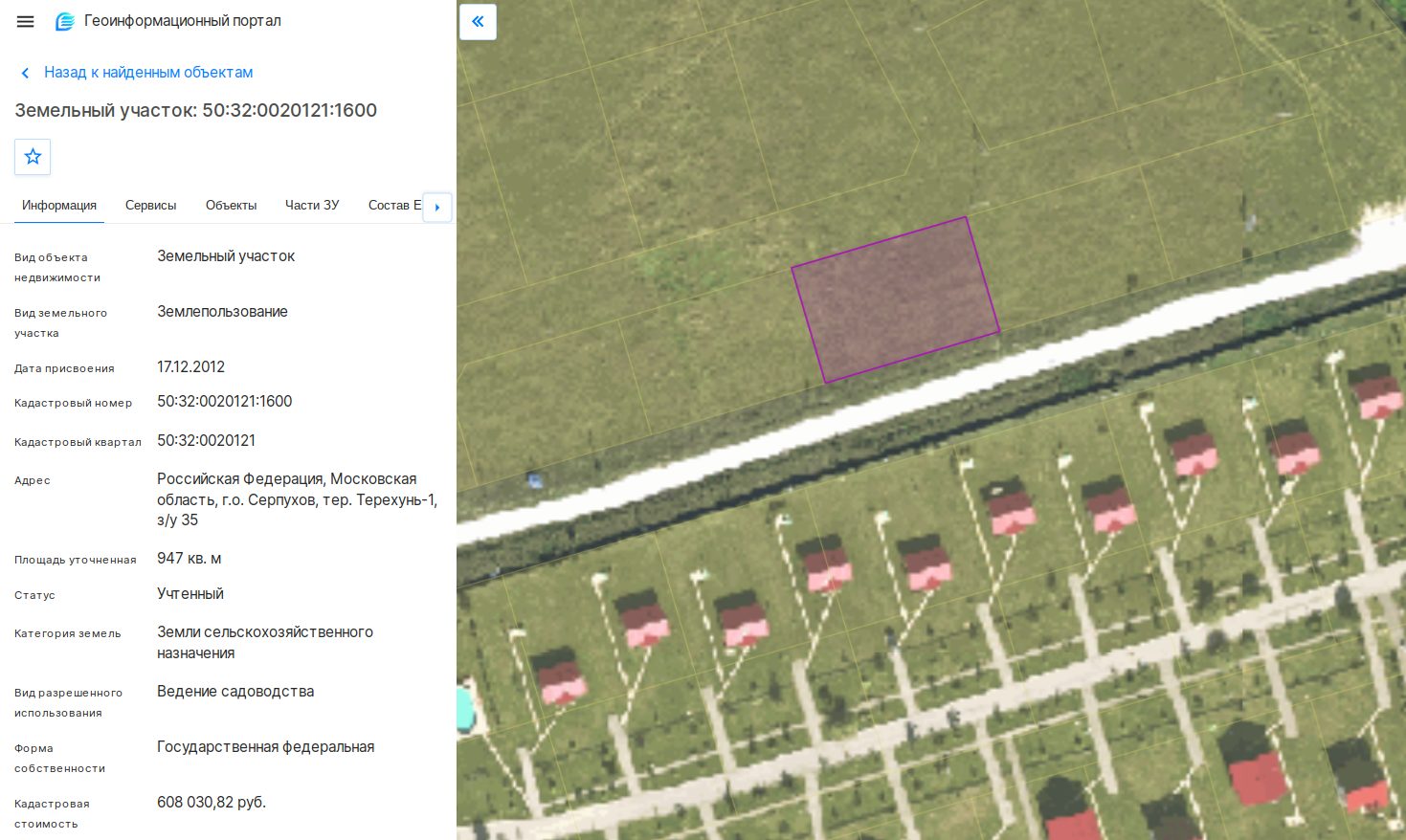This screenshot has height=840, width=1406.
Task: Click the highlighted purple parcel on map
Action: point(896,299)
